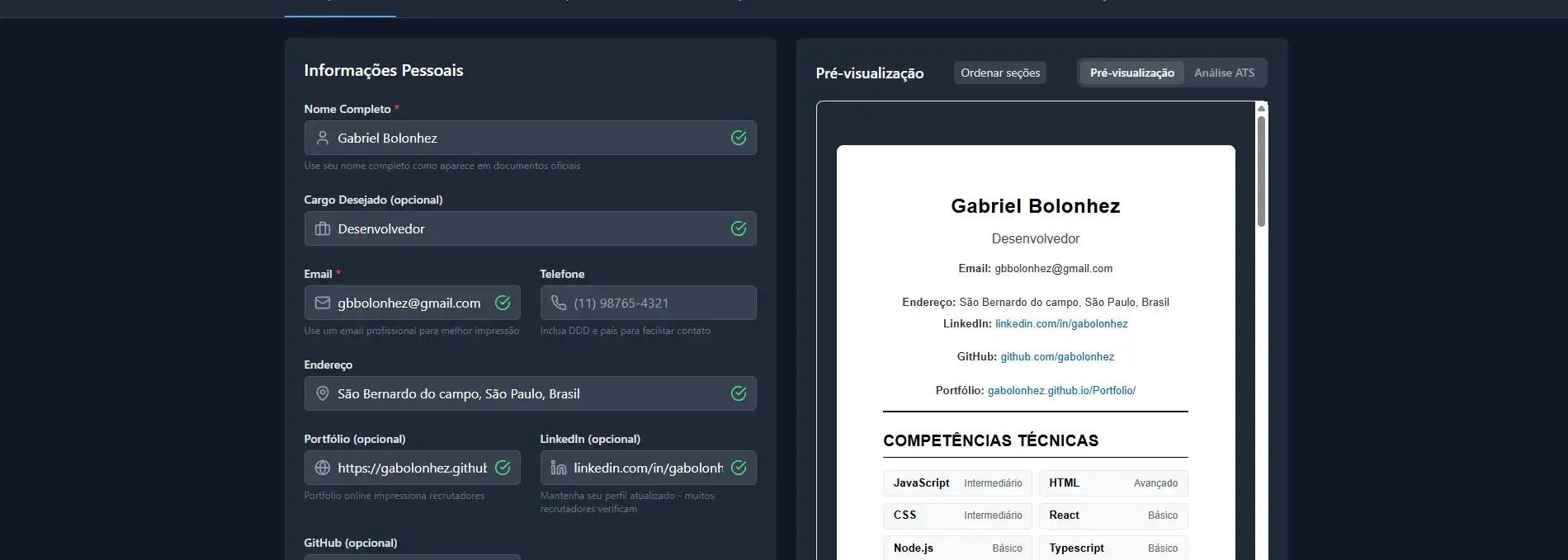Open linkedin.com/in/gabolonhez link in preview
The width and height of the screenshot is (1568, 560).
(x=1061, y=323)
